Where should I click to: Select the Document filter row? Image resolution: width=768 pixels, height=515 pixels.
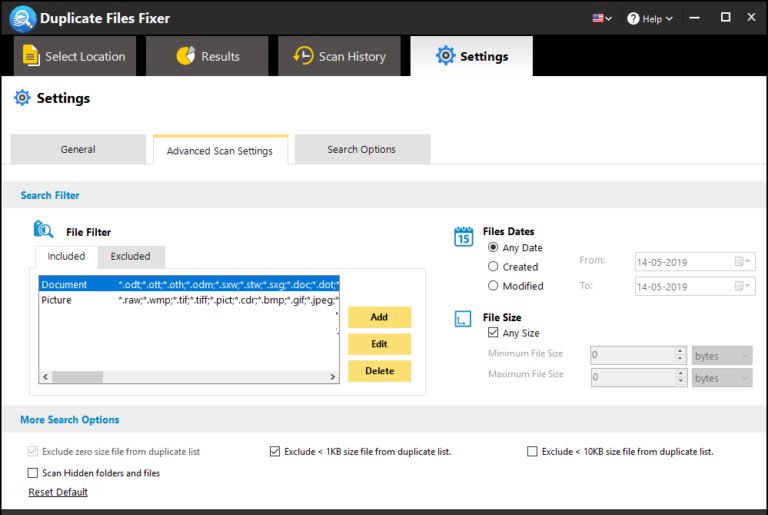pyautogui.click(x=189, y=284)
